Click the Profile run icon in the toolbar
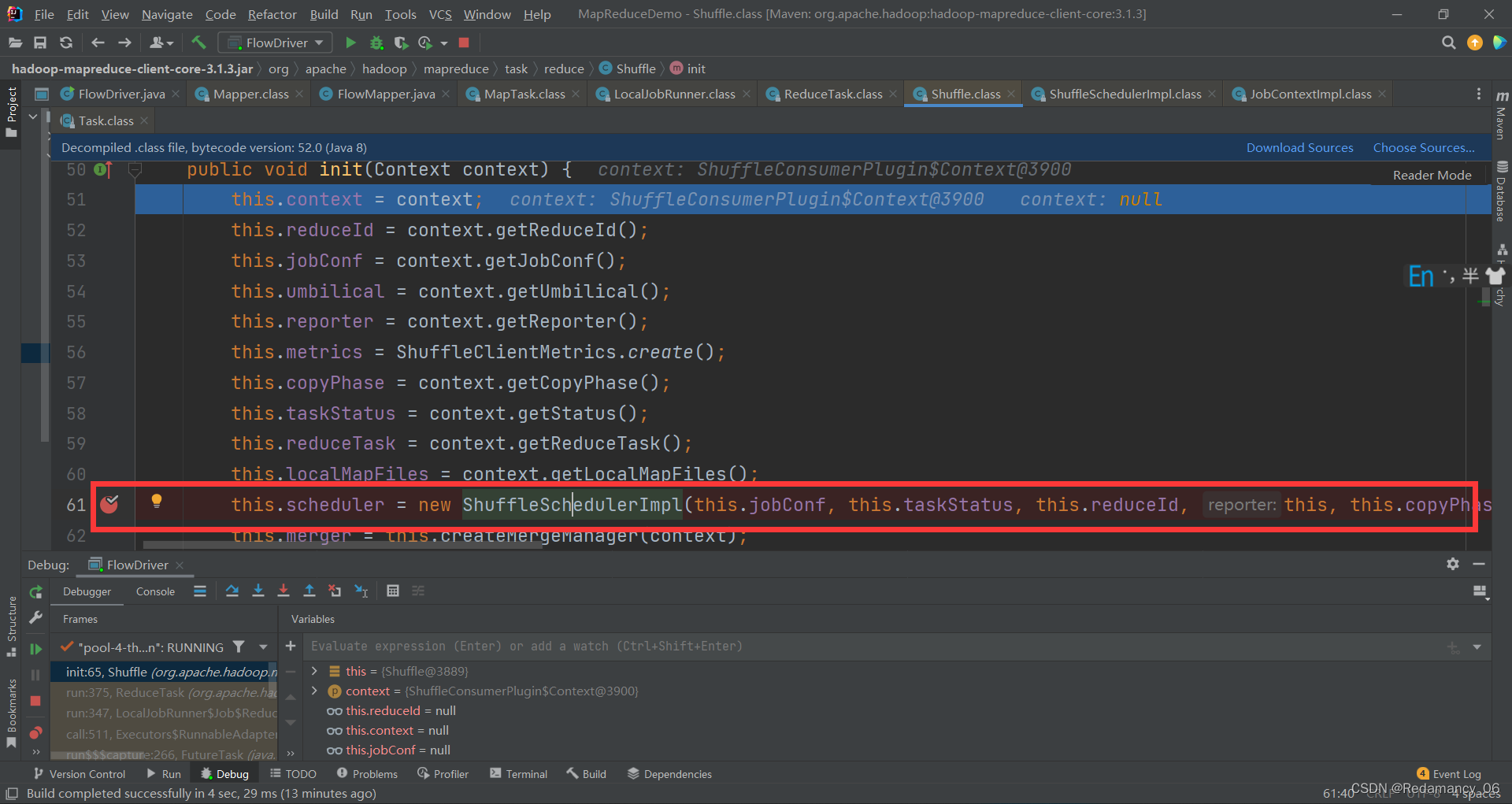Screen dimensions: 1512x804 click(425, 43)
